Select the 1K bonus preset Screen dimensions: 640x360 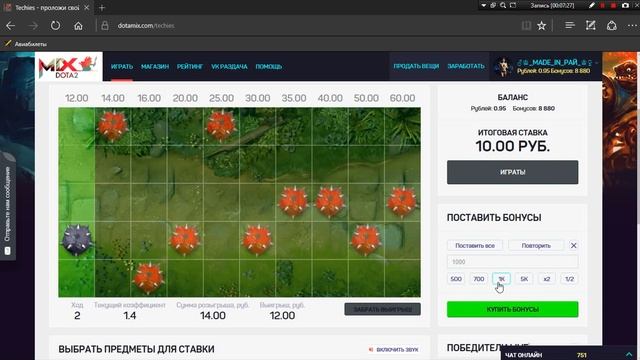(501, 279)
